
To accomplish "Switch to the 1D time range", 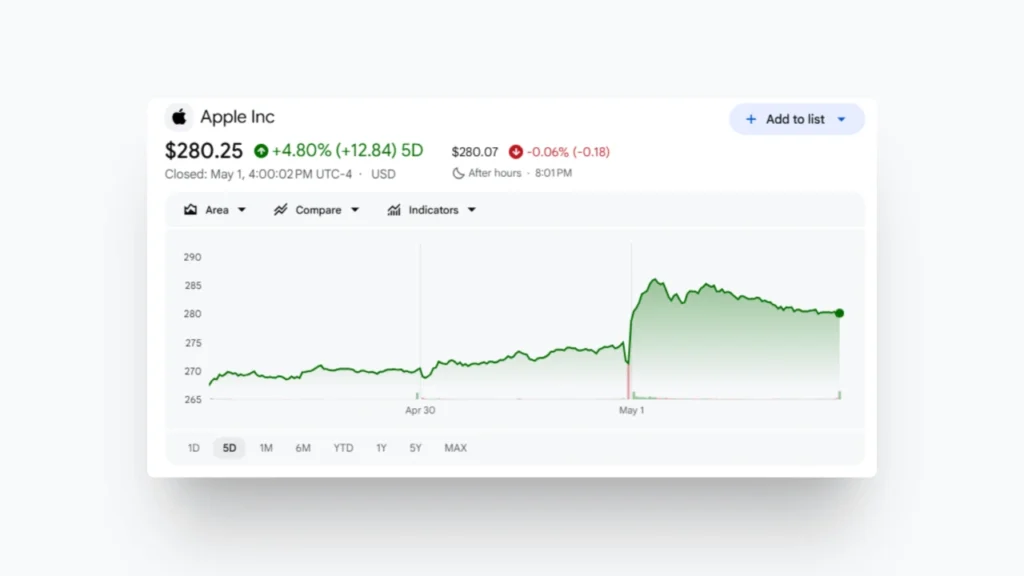I will click(193, 448).
